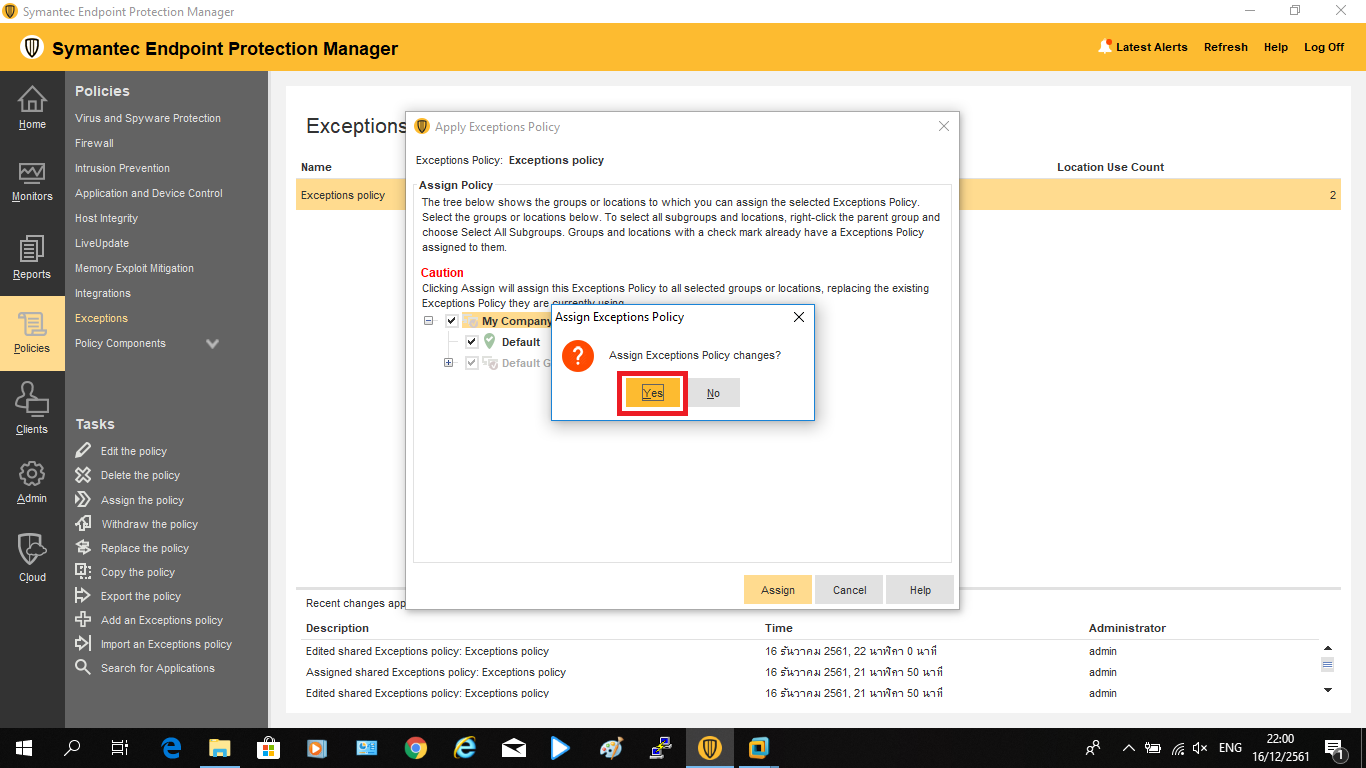Click the Home icon in sidebar
Screen dimensions: 1366x768
(32, 100)
